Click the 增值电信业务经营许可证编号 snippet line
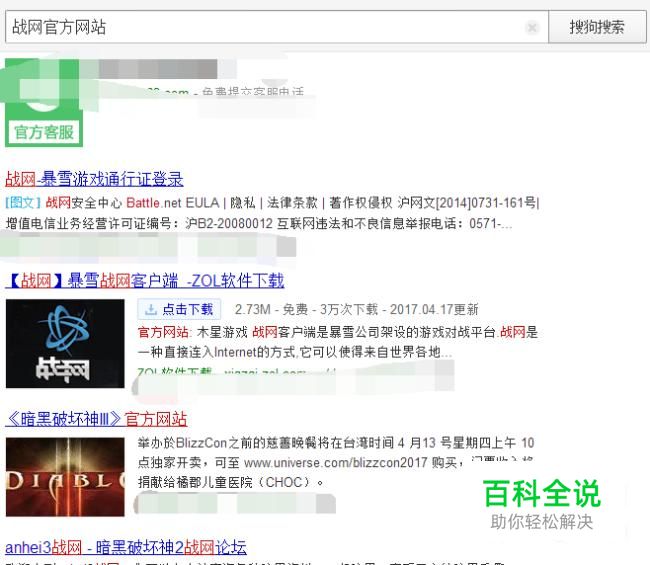 [259, 223]
